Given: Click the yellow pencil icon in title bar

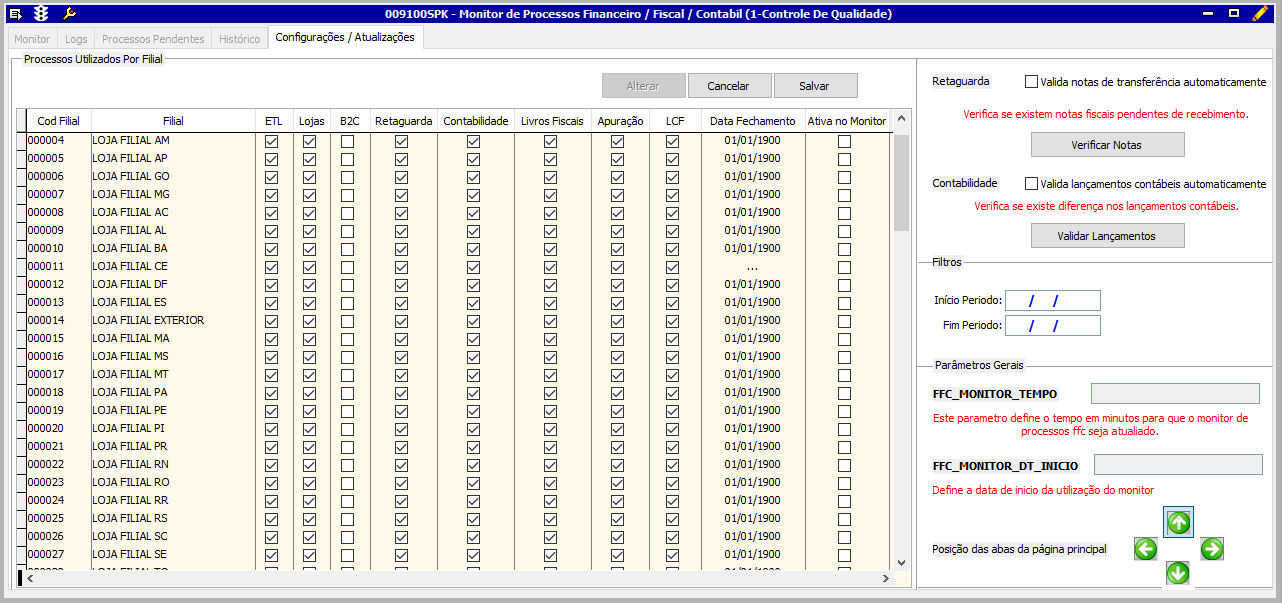Looking at the screenshot, I should [x=1260, y=14].
